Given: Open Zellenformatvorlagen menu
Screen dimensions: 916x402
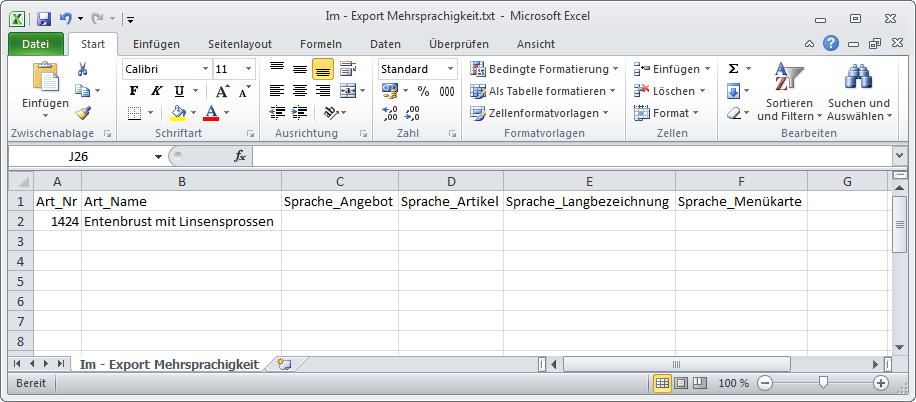Looking at the screenshot, I should [540, 113].
